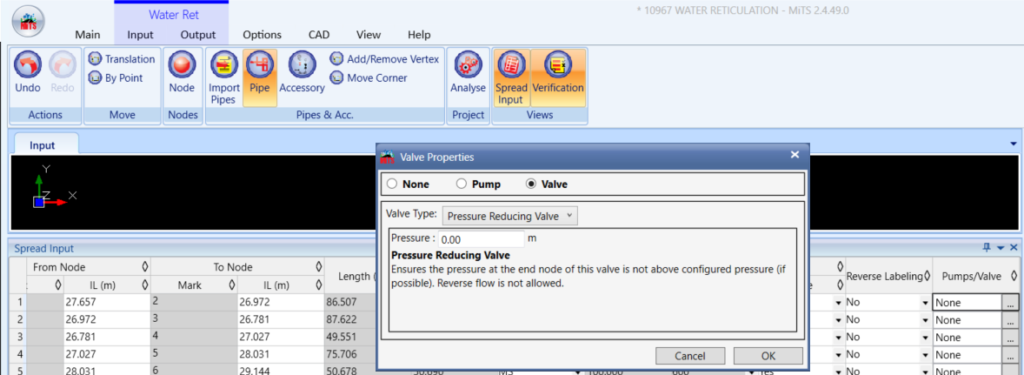Open the Input document tab list dropdown
This screenshot has width=1024, height=375.
coord(1013,144)
